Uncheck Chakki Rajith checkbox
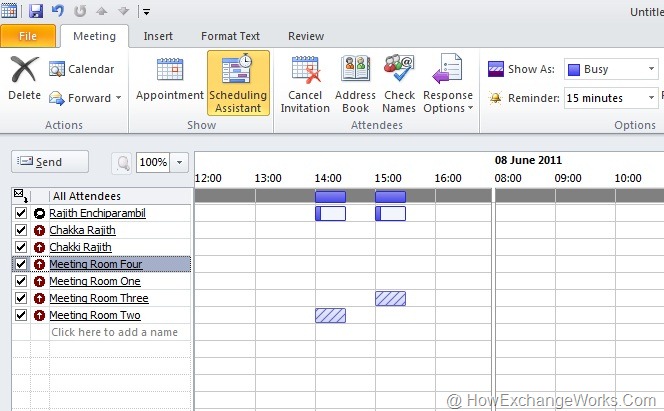Viewport: 664px width, 411px height. pyautogui.click(x=21, y=247)
